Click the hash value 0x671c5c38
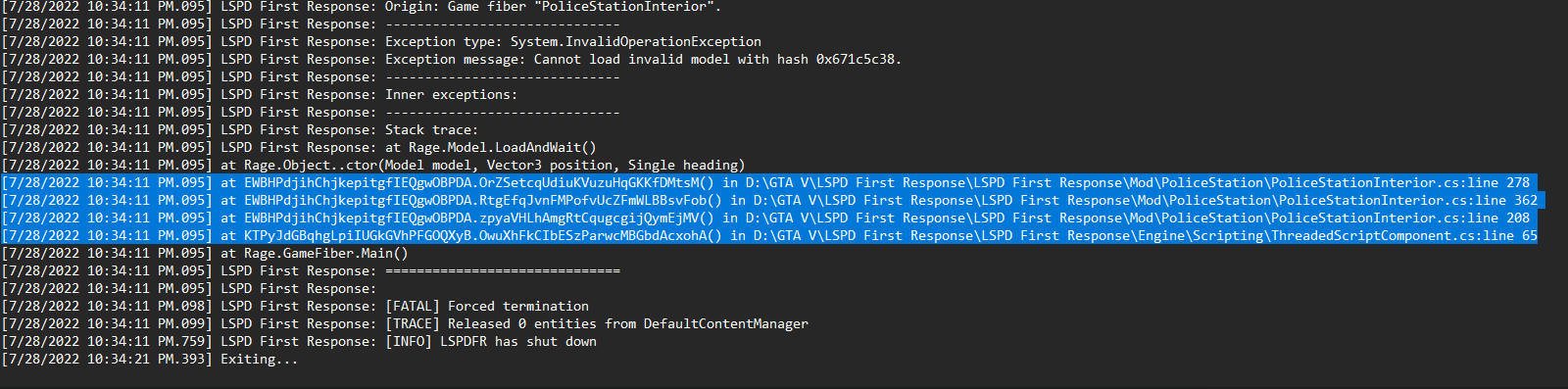 coord(856,60)
